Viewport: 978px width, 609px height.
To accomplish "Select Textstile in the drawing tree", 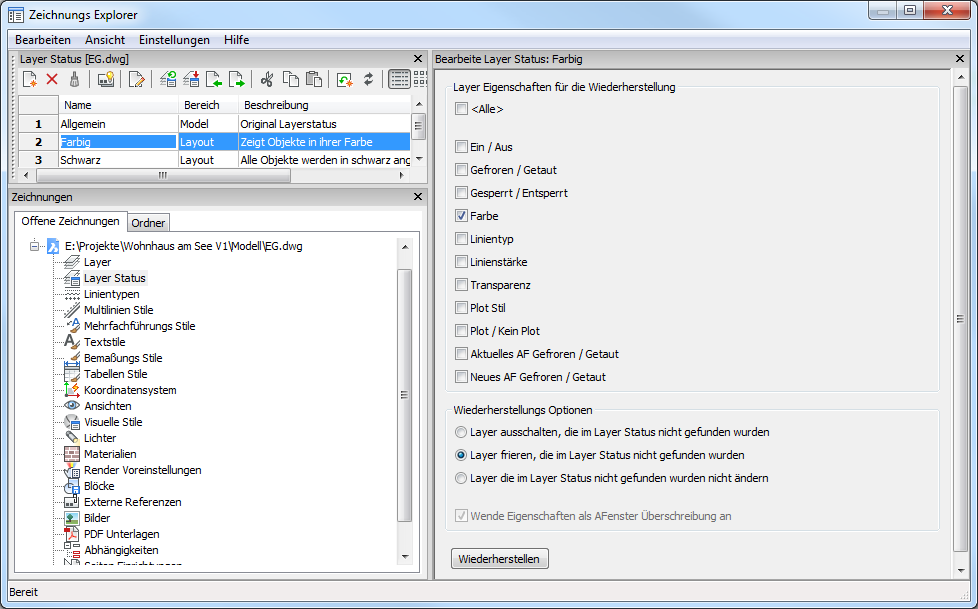I will click(x=104, y=342).
